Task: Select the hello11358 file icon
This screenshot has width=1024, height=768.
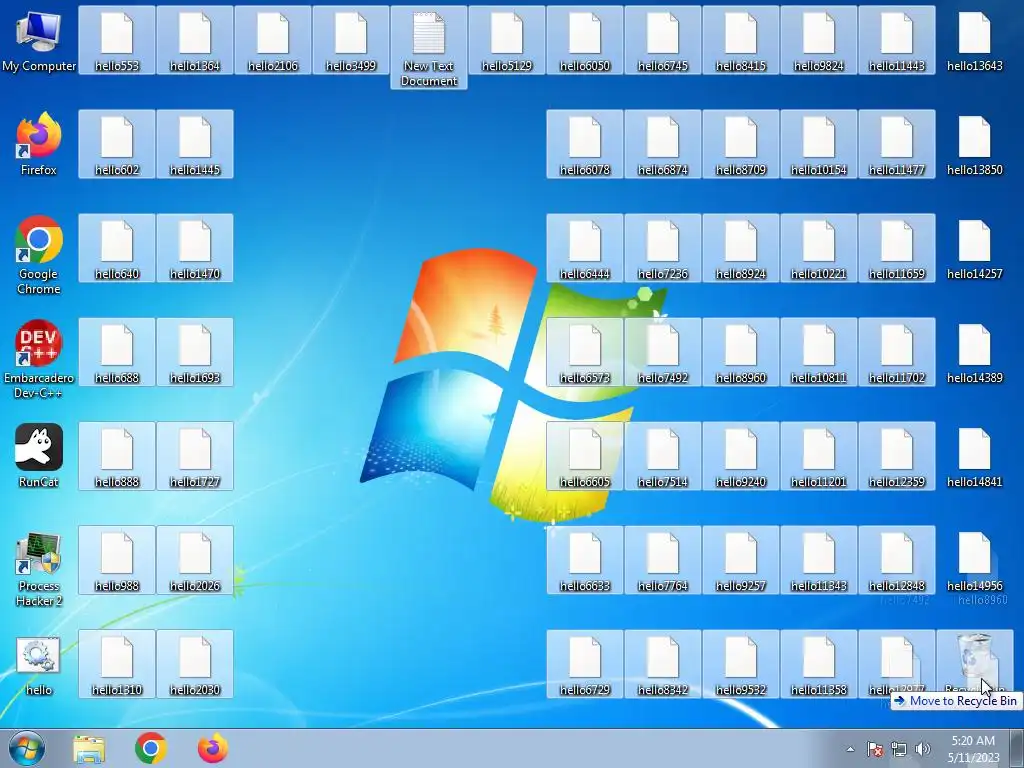Action: pyautogui.click(x=819, y=664)
